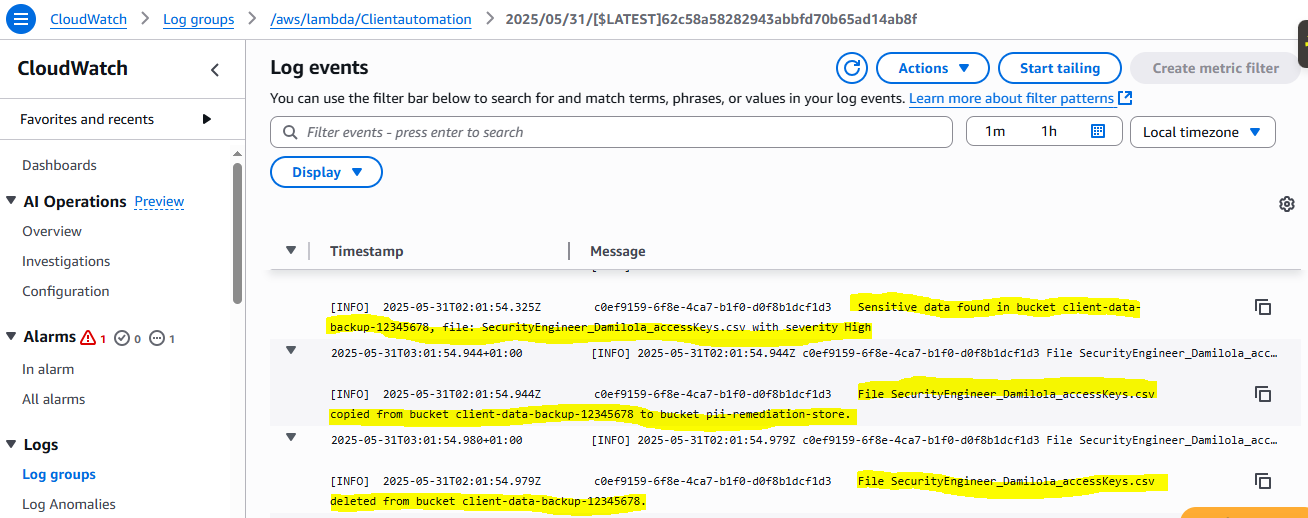
Task: Toggle expand all rows arrow in table header
Action: coord(291,250)
